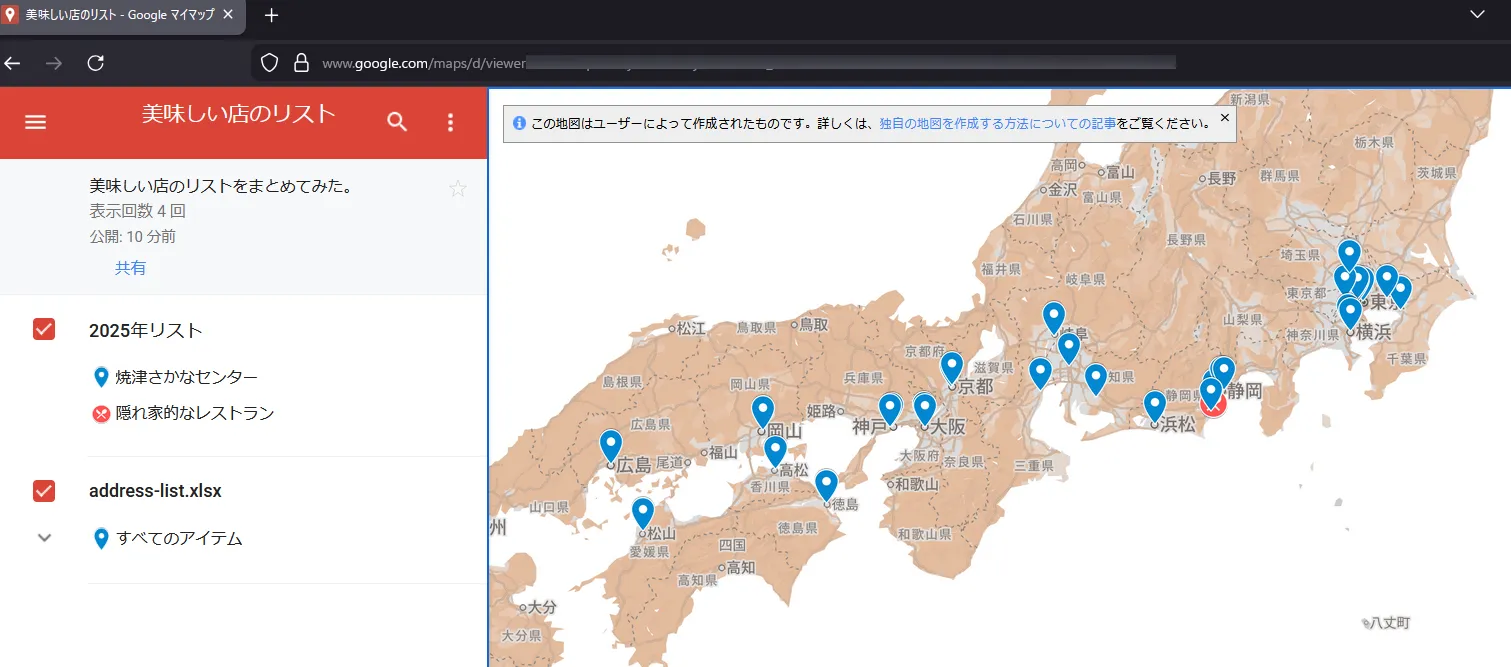
Task: Uncheck the 2025年リスト layer checkbox
Action: click(44, 329)
